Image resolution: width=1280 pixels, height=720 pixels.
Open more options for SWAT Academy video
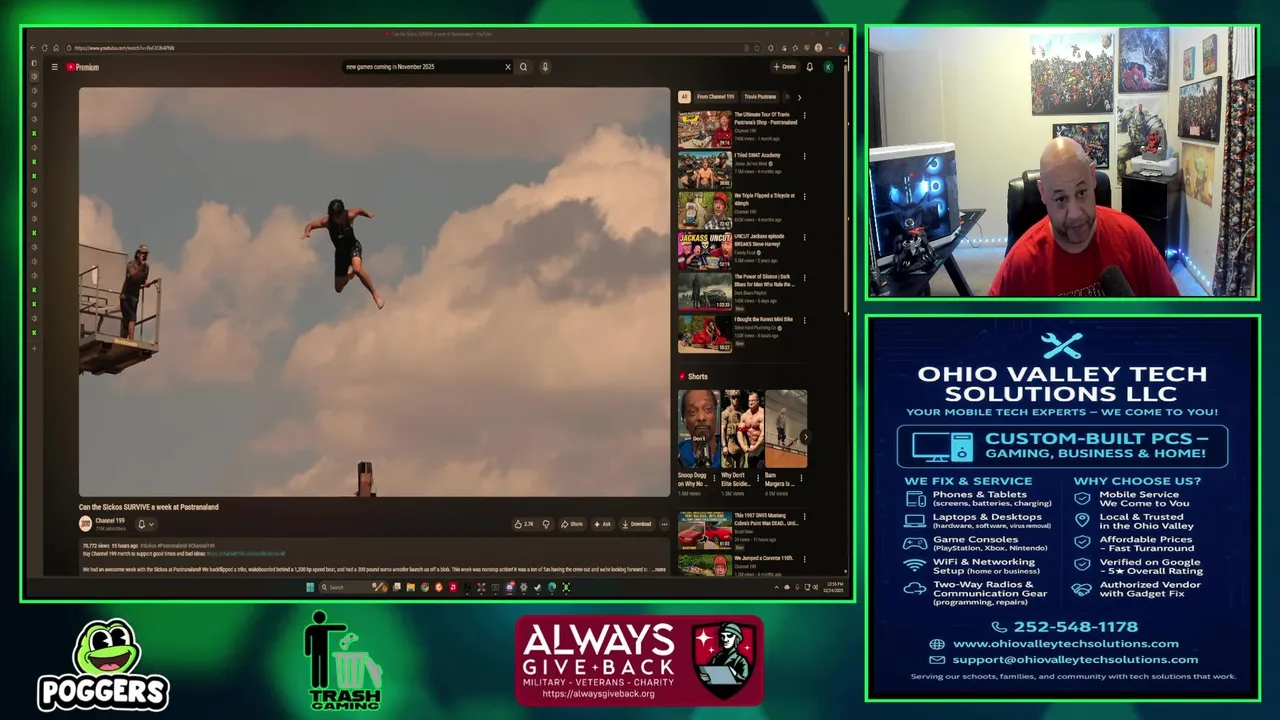pos(804,156)
